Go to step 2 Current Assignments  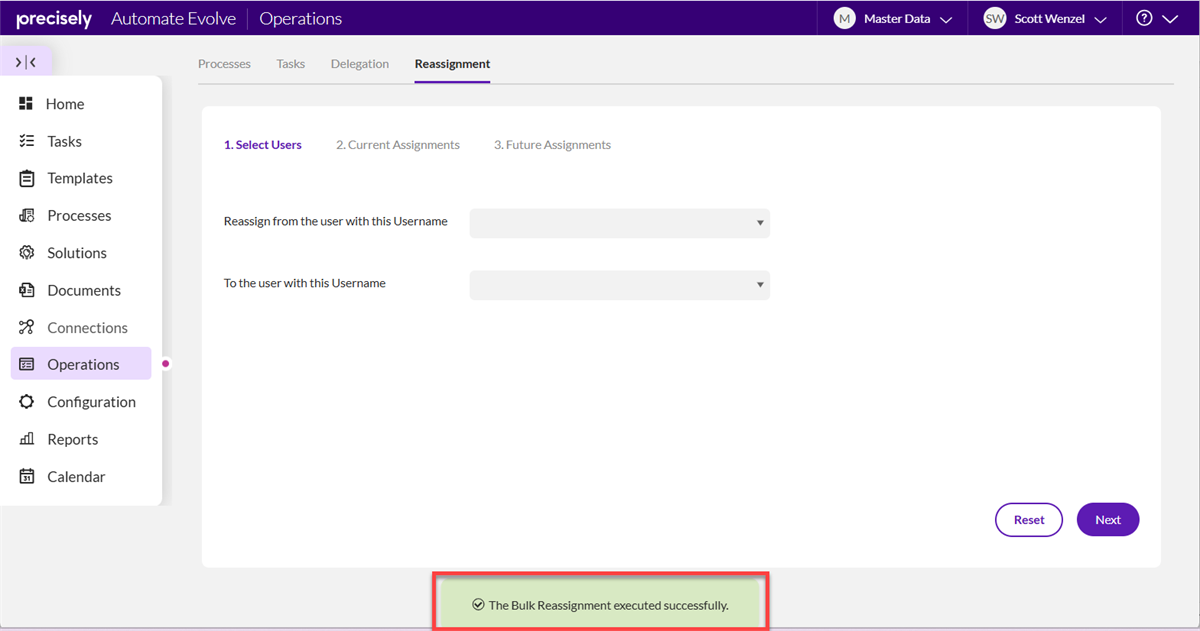coord(398,145)
